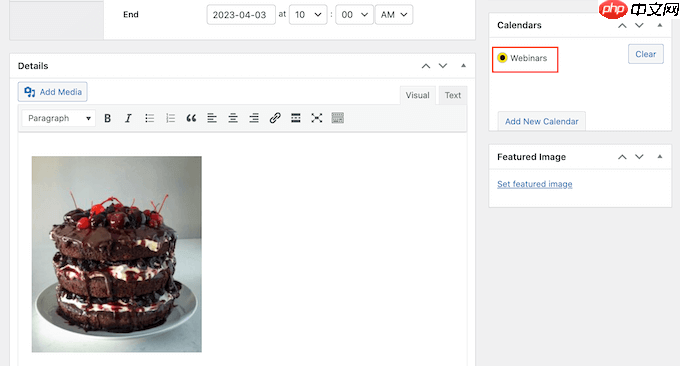Click Add New Calendar

pos(542,121)
